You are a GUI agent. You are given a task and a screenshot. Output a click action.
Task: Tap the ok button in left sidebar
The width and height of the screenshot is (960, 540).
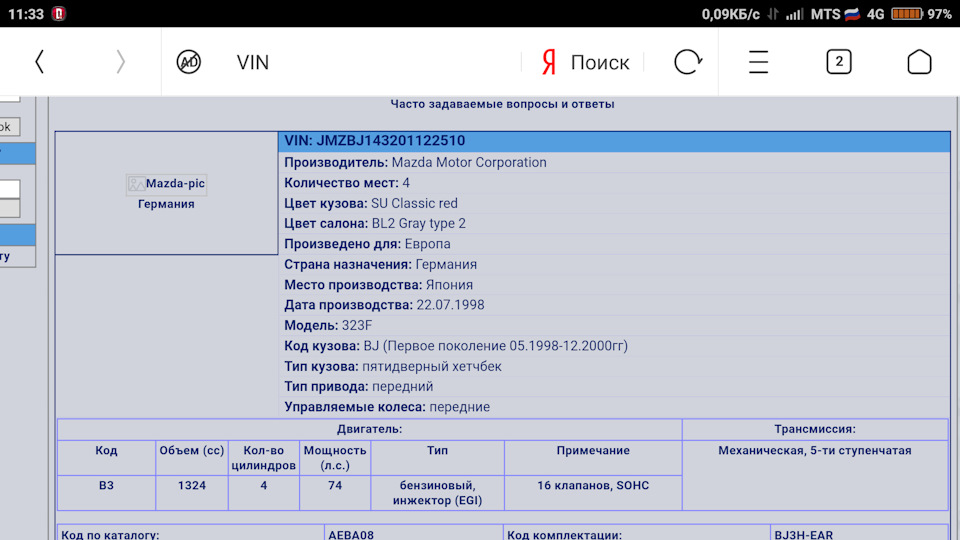9,127
